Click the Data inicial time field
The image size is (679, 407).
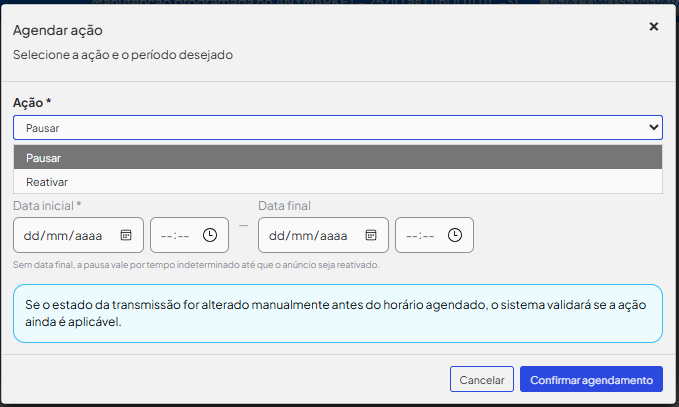pyautogui.click(x=189, y=235)
